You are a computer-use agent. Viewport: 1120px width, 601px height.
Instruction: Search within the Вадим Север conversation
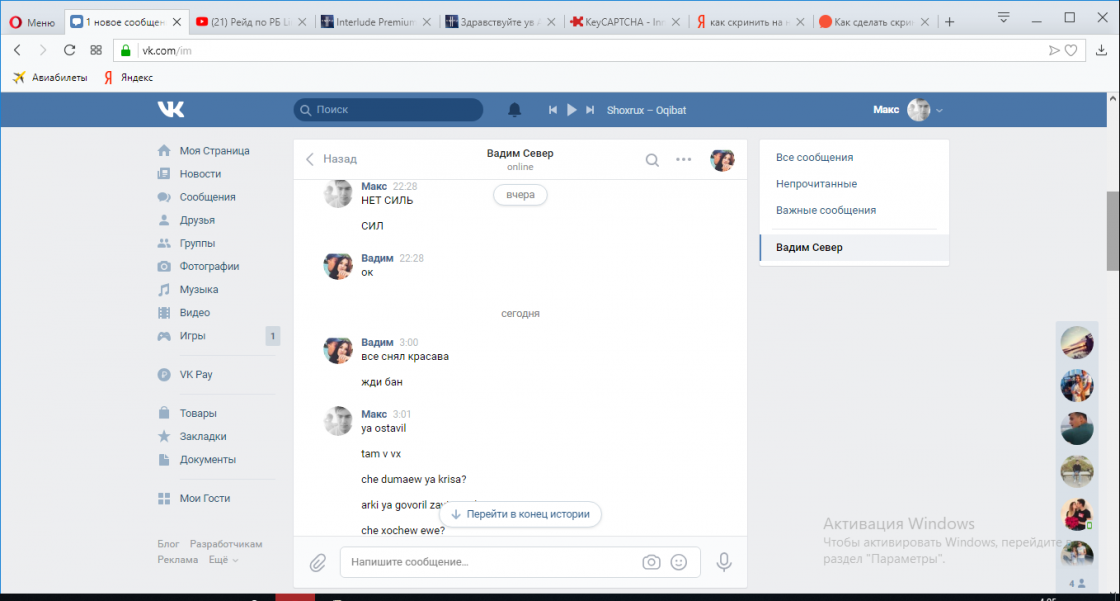652,160
